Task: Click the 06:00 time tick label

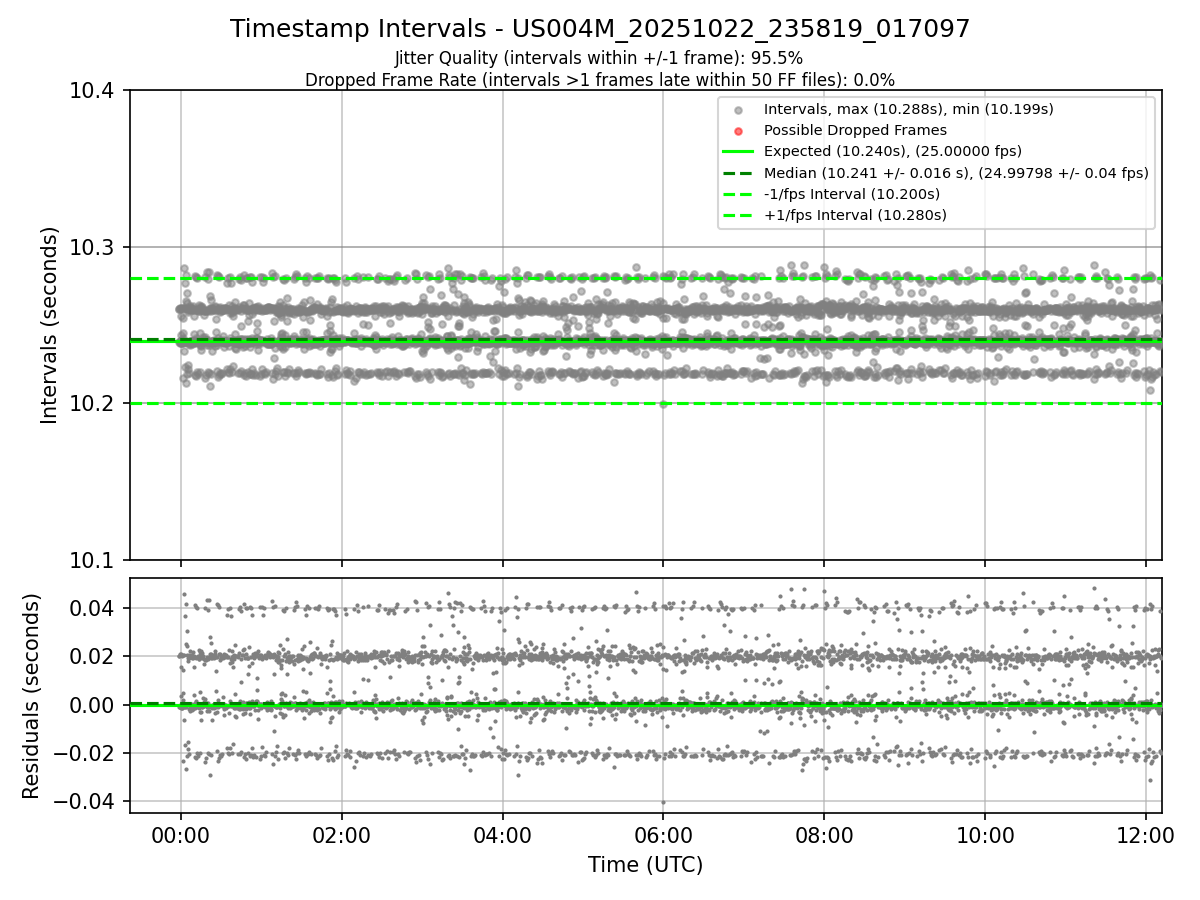Action: pyautogui.click(x=663, y=833)
